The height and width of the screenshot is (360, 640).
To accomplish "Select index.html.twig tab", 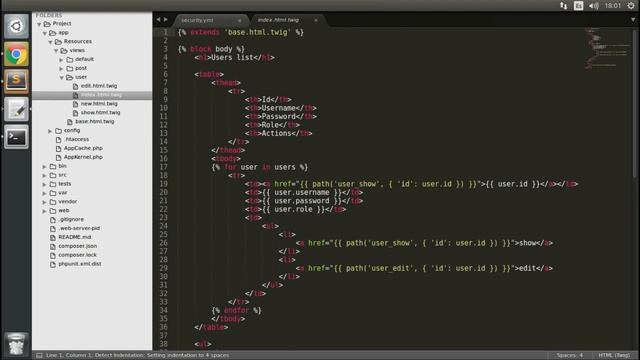I will tap(278, 20).
